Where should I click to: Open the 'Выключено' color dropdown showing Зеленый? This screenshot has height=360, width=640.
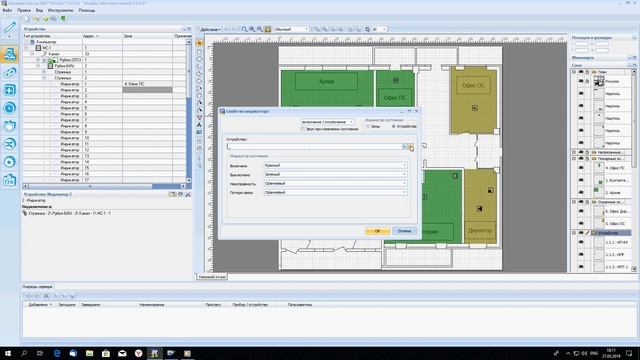(335, 174)
